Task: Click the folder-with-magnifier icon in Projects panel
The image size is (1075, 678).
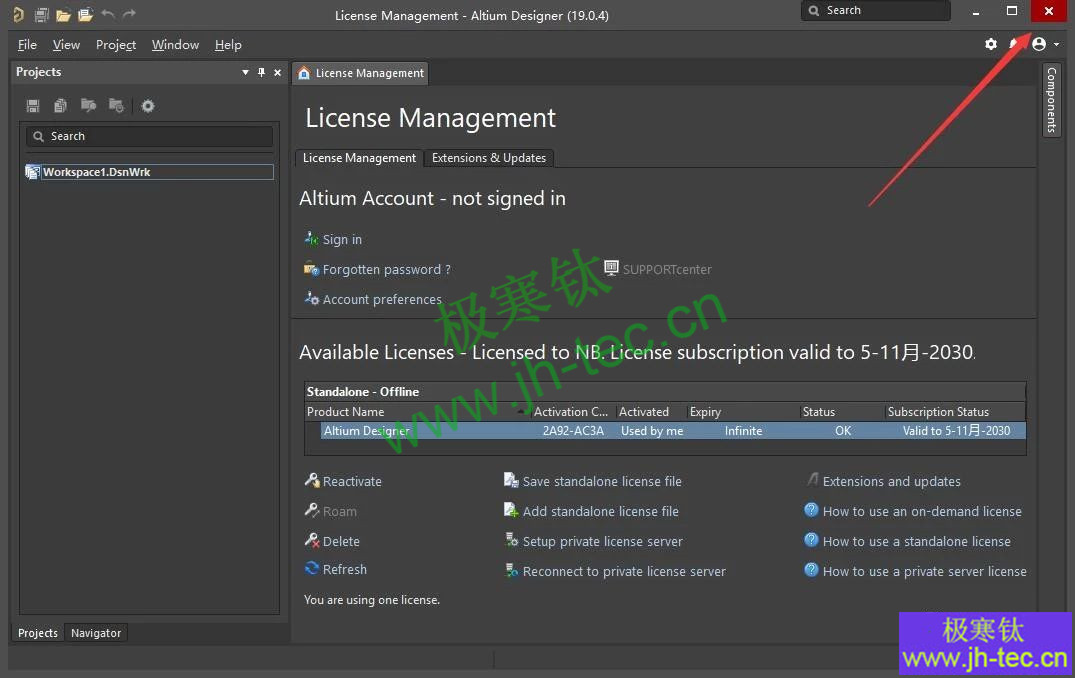Action: point(88,106)
